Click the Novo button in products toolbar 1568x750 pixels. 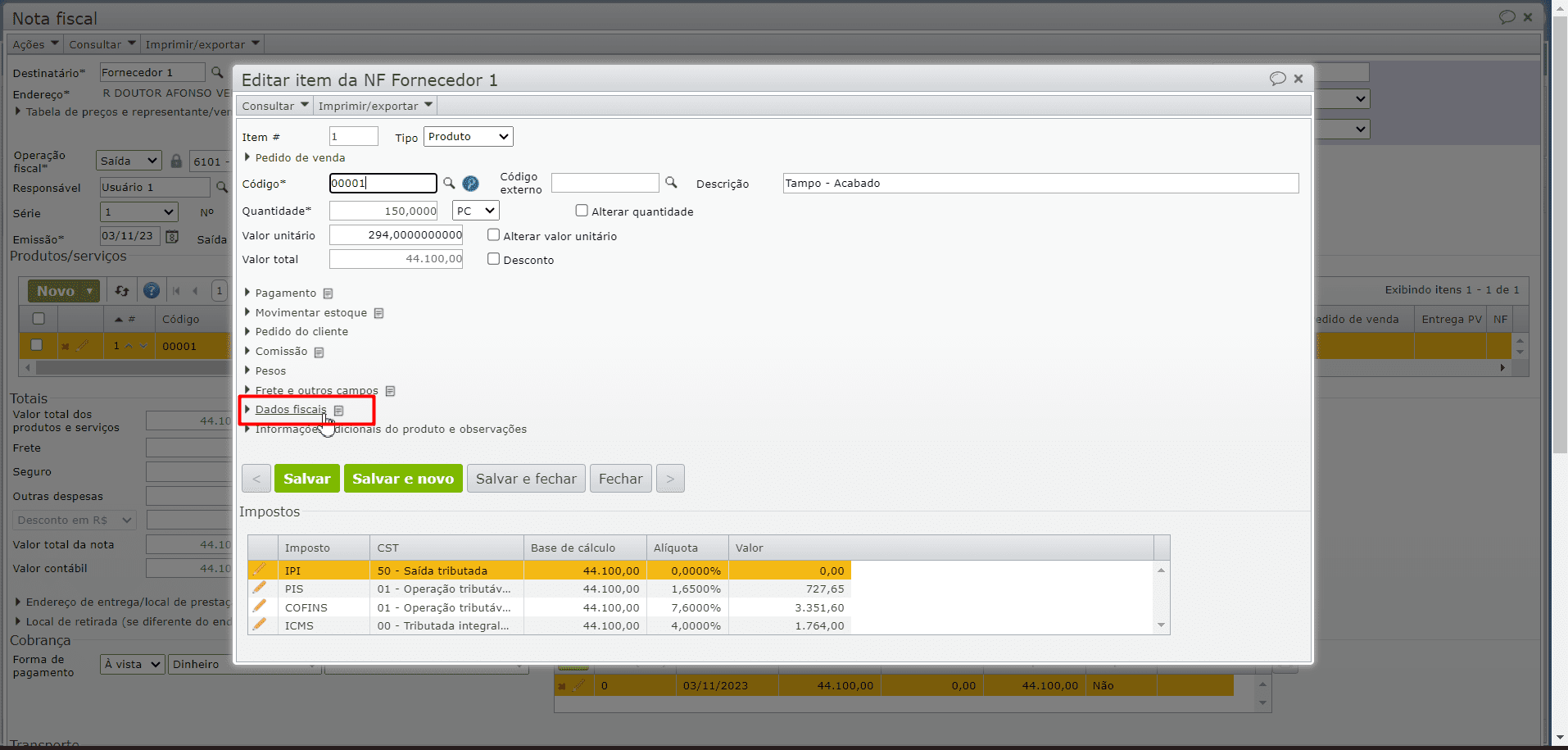click(x=64, y=291)
